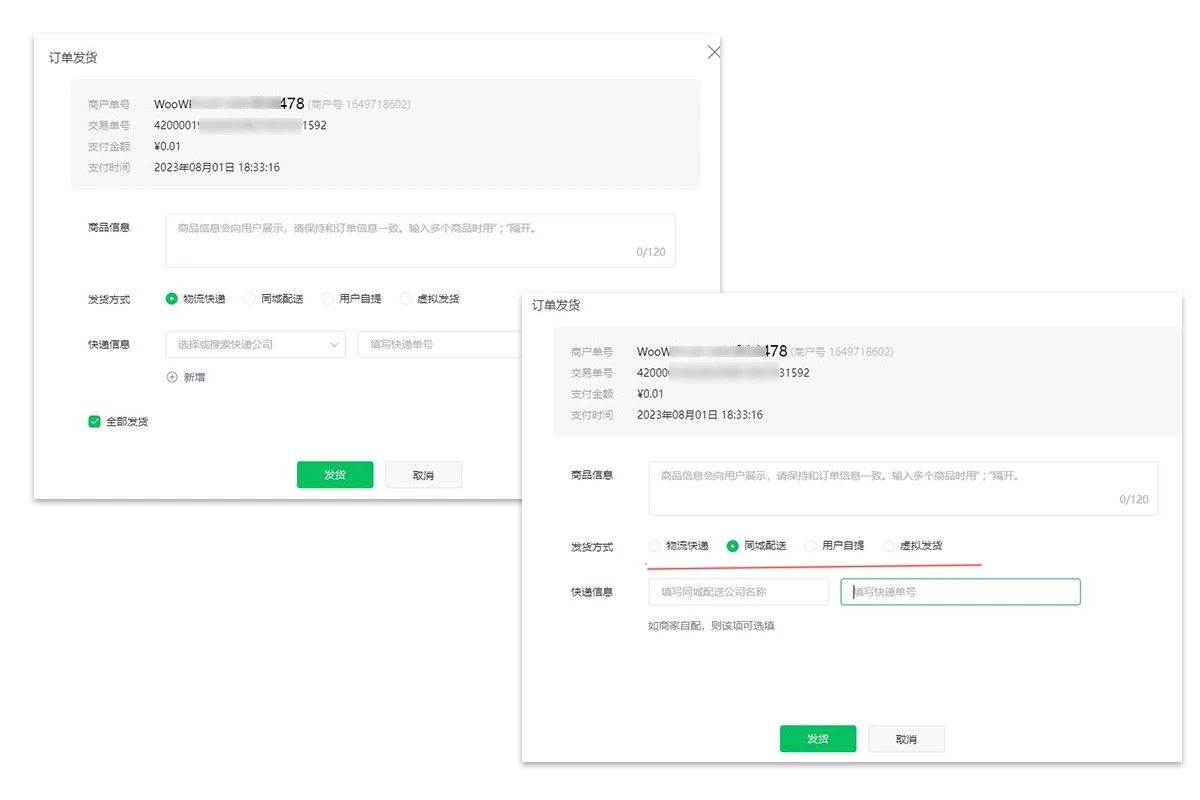Select 物流快递 radio in back dialog

171,299
